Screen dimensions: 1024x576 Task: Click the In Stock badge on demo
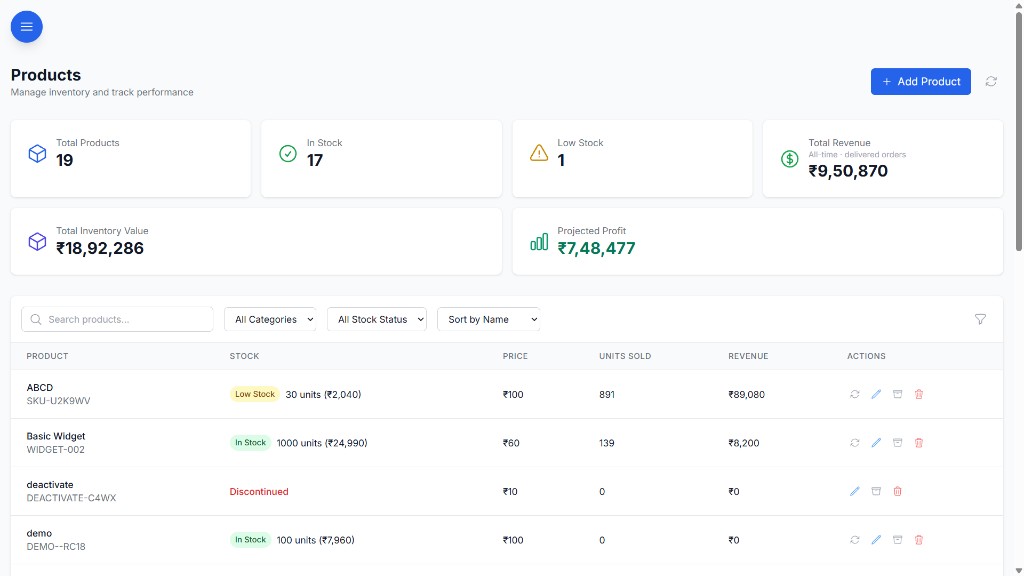[x=250, y=540]
